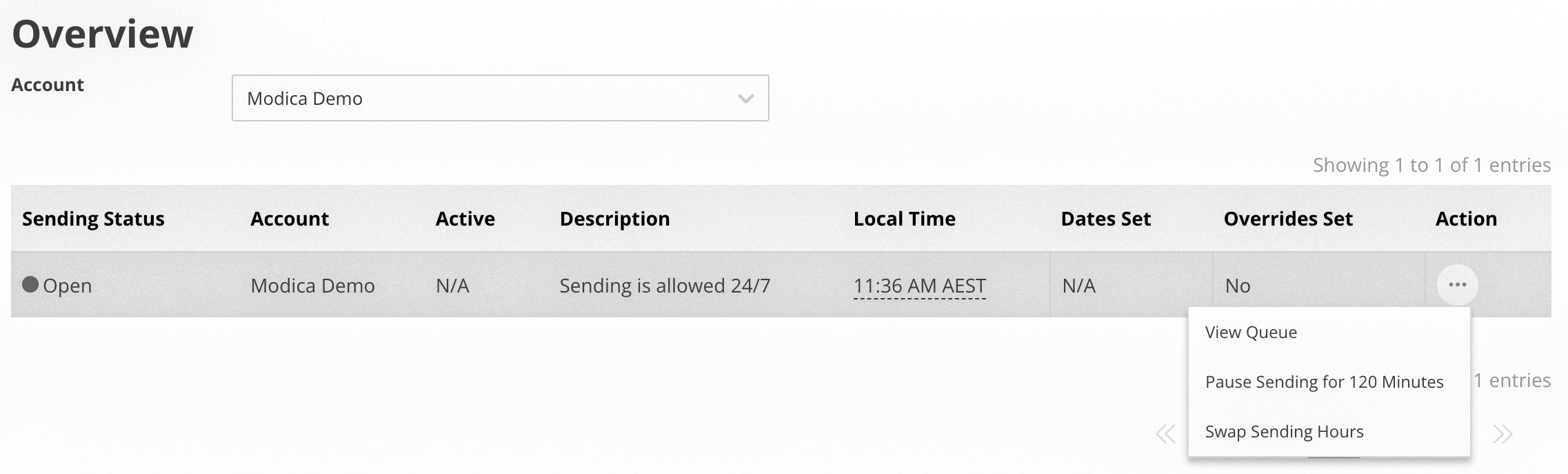Select View Queue from the menu
This screenshot has width=1568, height=474.
(x=1251, y=332)
